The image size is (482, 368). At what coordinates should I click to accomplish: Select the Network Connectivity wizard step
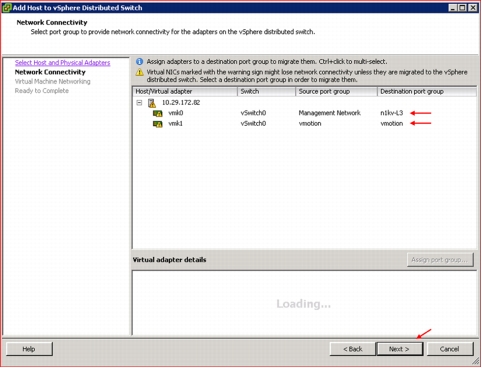[50, 72]
